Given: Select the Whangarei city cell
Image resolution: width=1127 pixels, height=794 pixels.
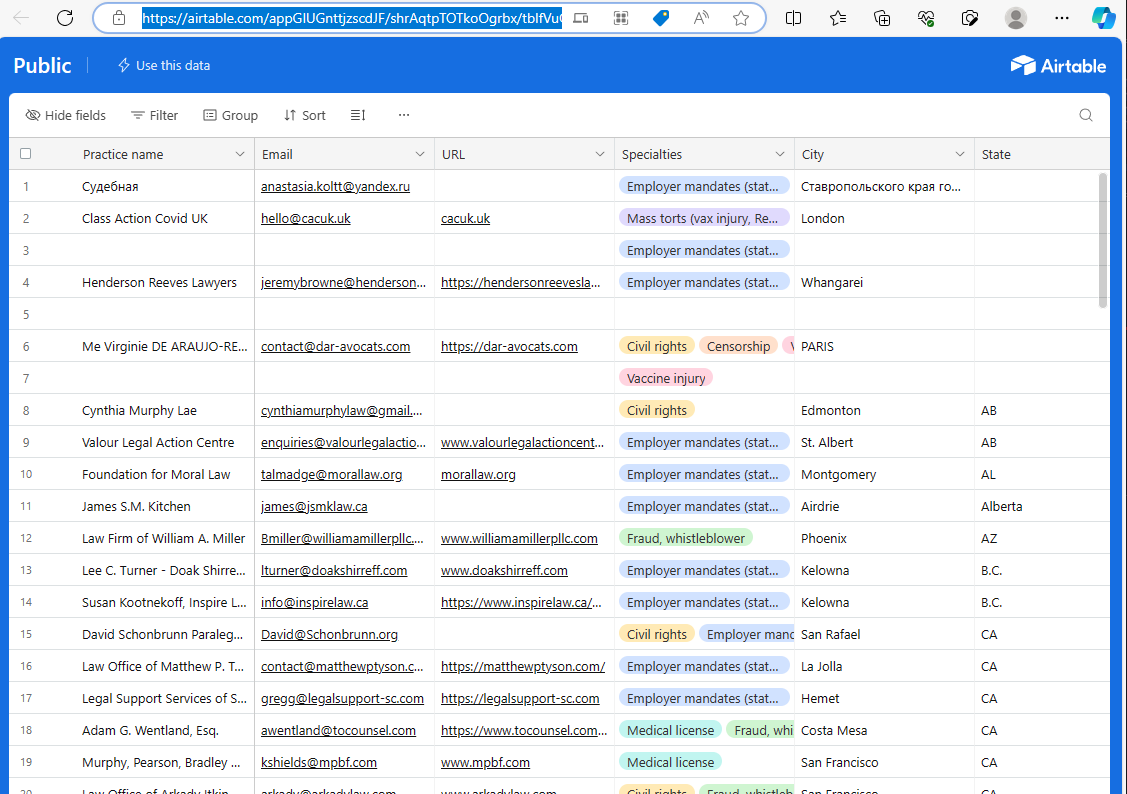Looking at the screenshot, I should (x=884, y=282).
